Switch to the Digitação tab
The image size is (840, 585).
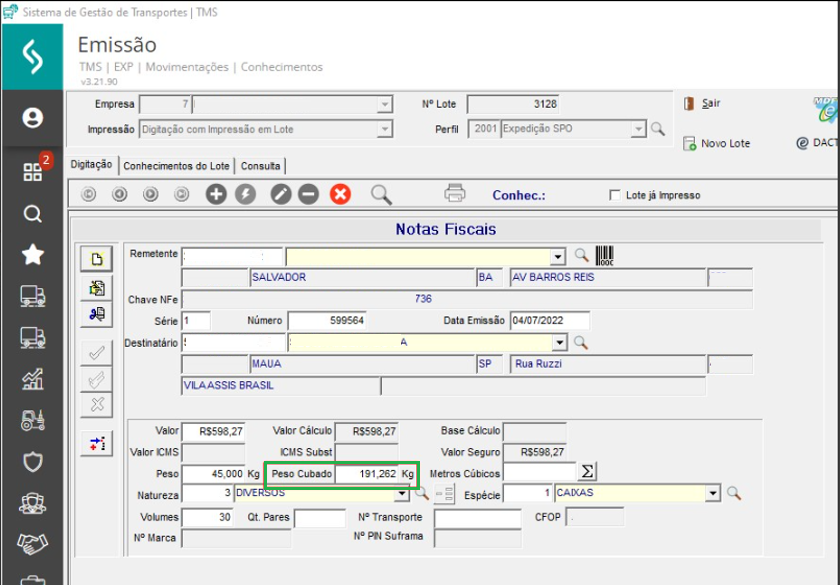point(92,164)
